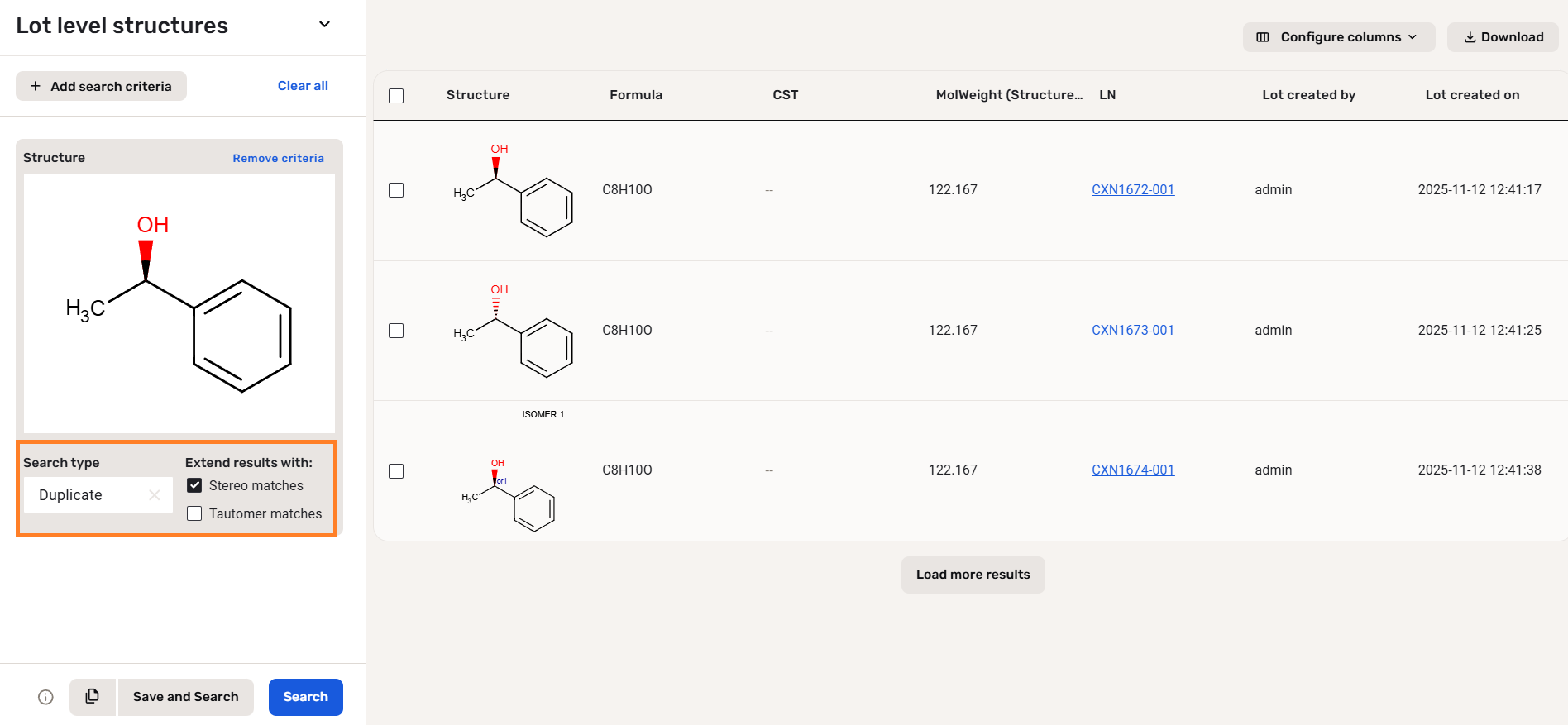Toggle the select-all checkbox in table header
The height and width of the screenshot is (725, 1568).
[x=396, y=96]
